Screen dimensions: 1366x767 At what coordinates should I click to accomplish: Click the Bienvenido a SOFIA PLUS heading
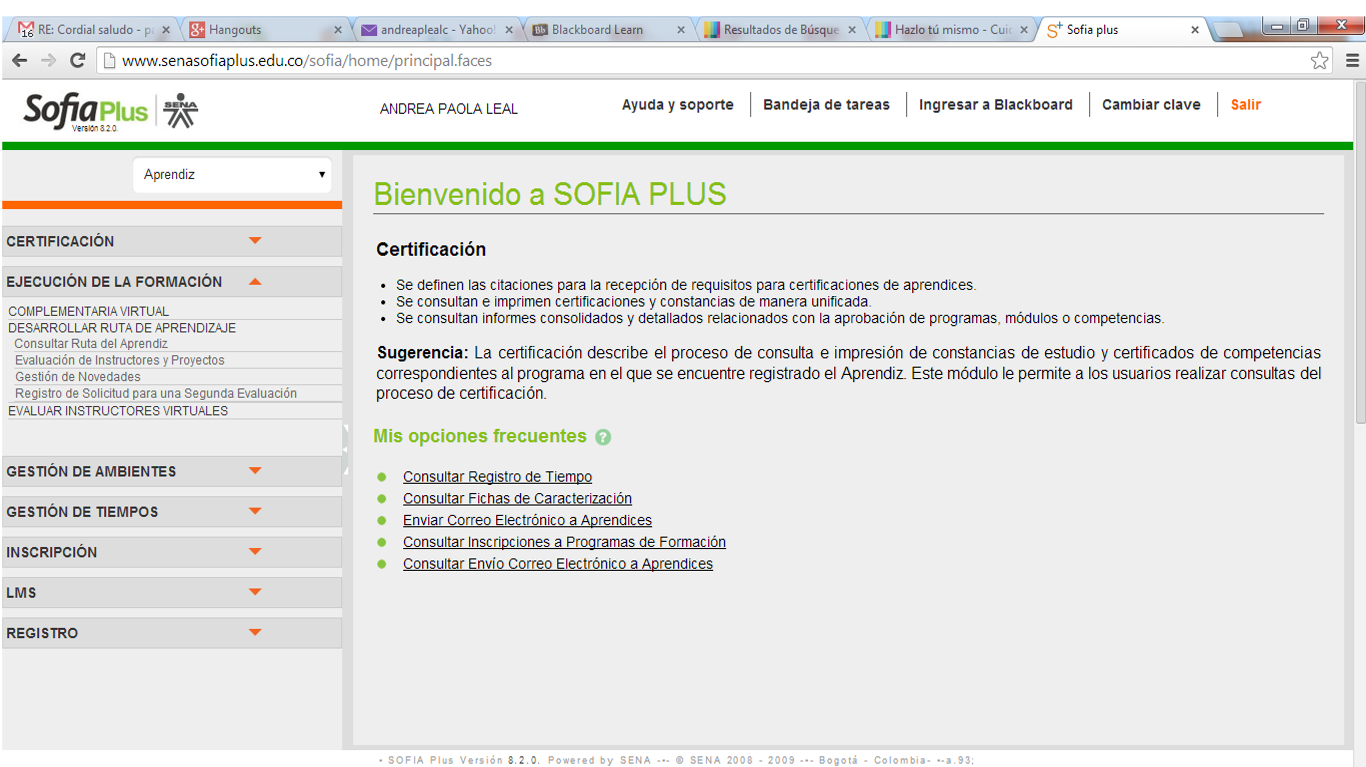pos(550,194)
